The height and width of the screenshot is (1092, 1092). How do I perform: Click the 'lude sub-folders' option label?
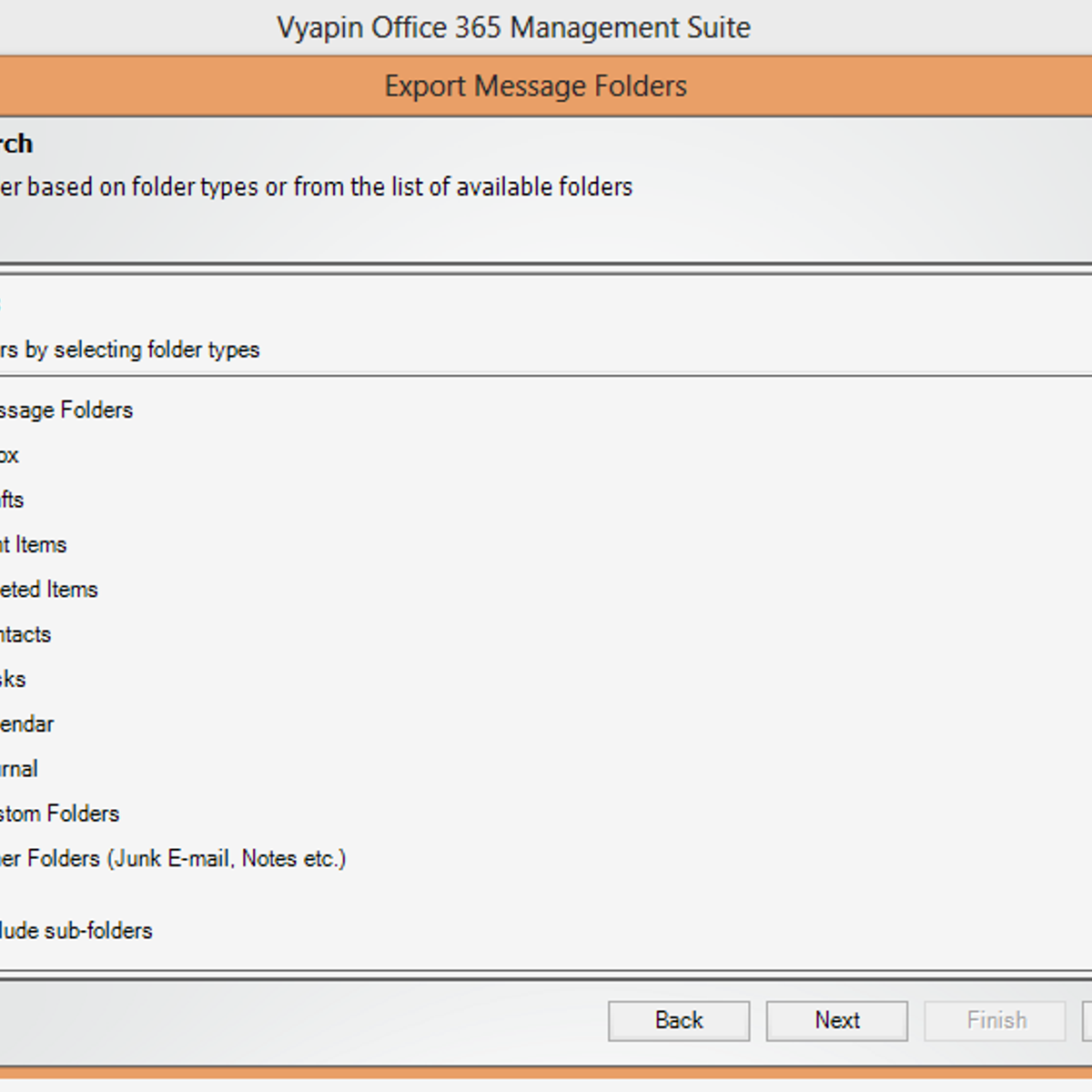point(76,931)
